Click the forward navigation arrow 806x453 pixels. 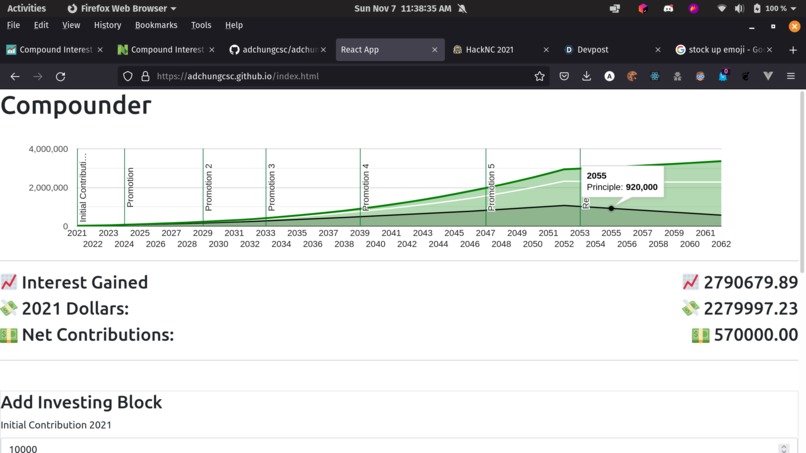[x=38, y=77]
